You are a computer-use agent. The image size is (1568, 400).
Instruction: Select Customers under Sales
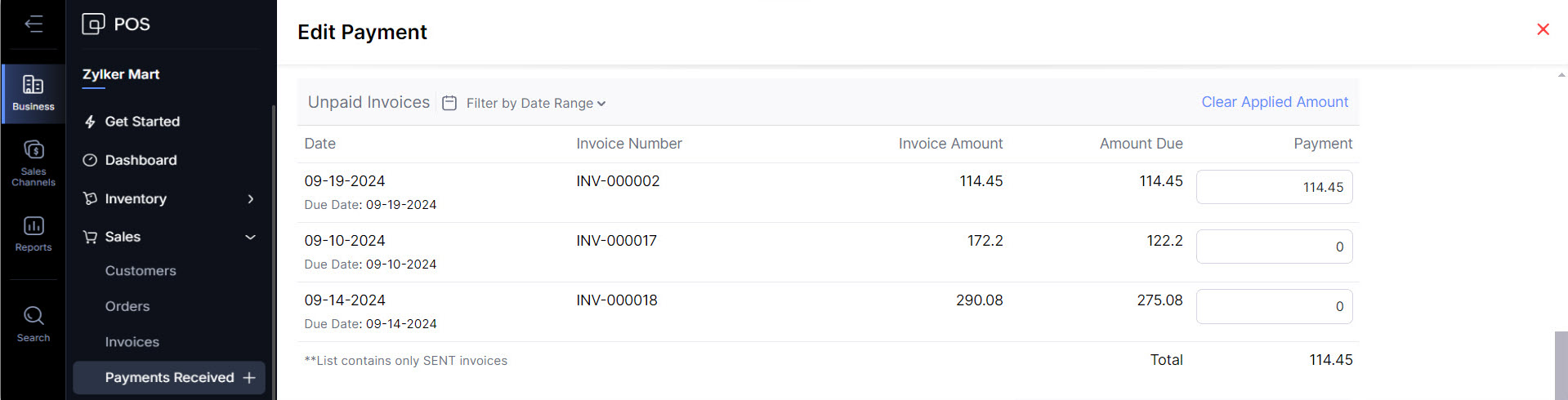click(x=141, y=271)
